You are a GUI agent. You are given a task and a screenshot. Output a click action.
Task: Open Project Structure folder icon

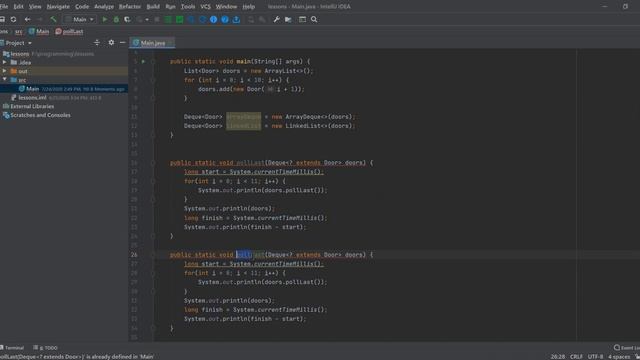click(x=288, y=19)
